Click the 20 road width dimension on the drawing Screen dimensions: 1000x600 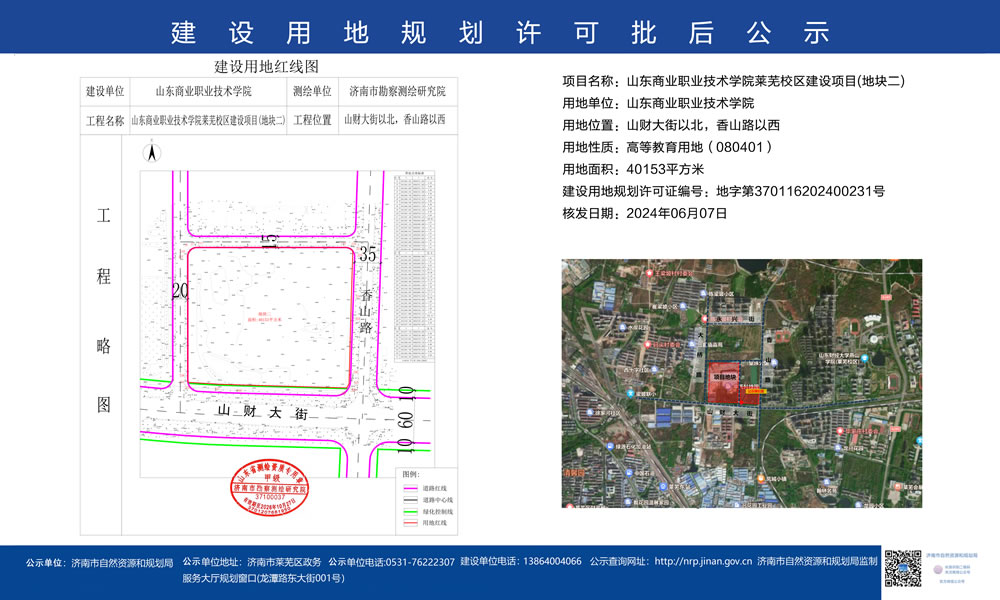[180, 291]
